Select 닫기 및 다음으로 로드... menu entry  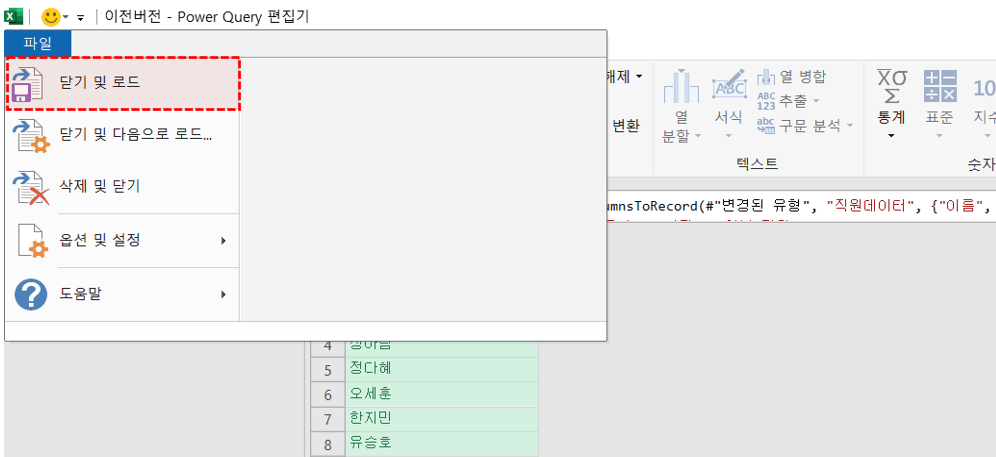point(135,135)
